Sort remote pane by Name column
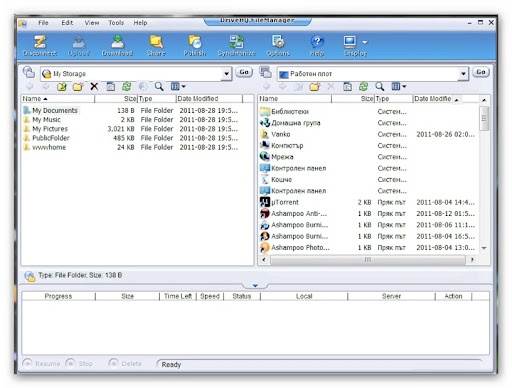512x388 pixels. pos(57,99)
